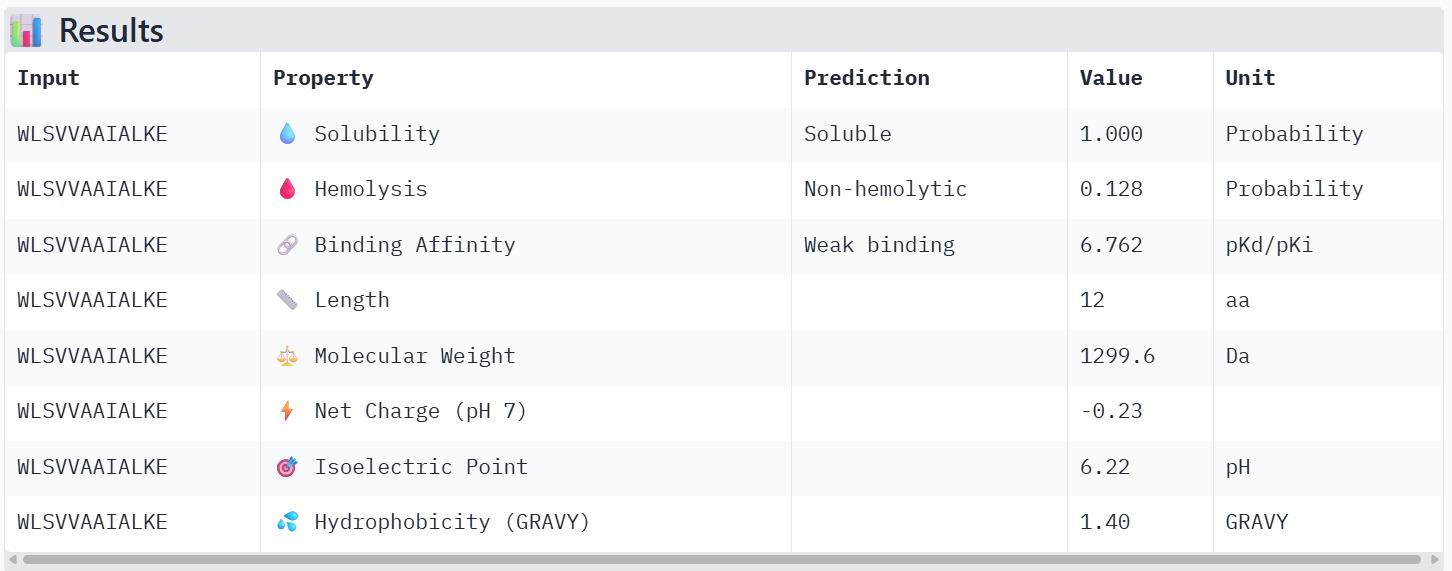Click the blue droplet Solubility icon
The image size is (1452, 571).
point(288,134)
